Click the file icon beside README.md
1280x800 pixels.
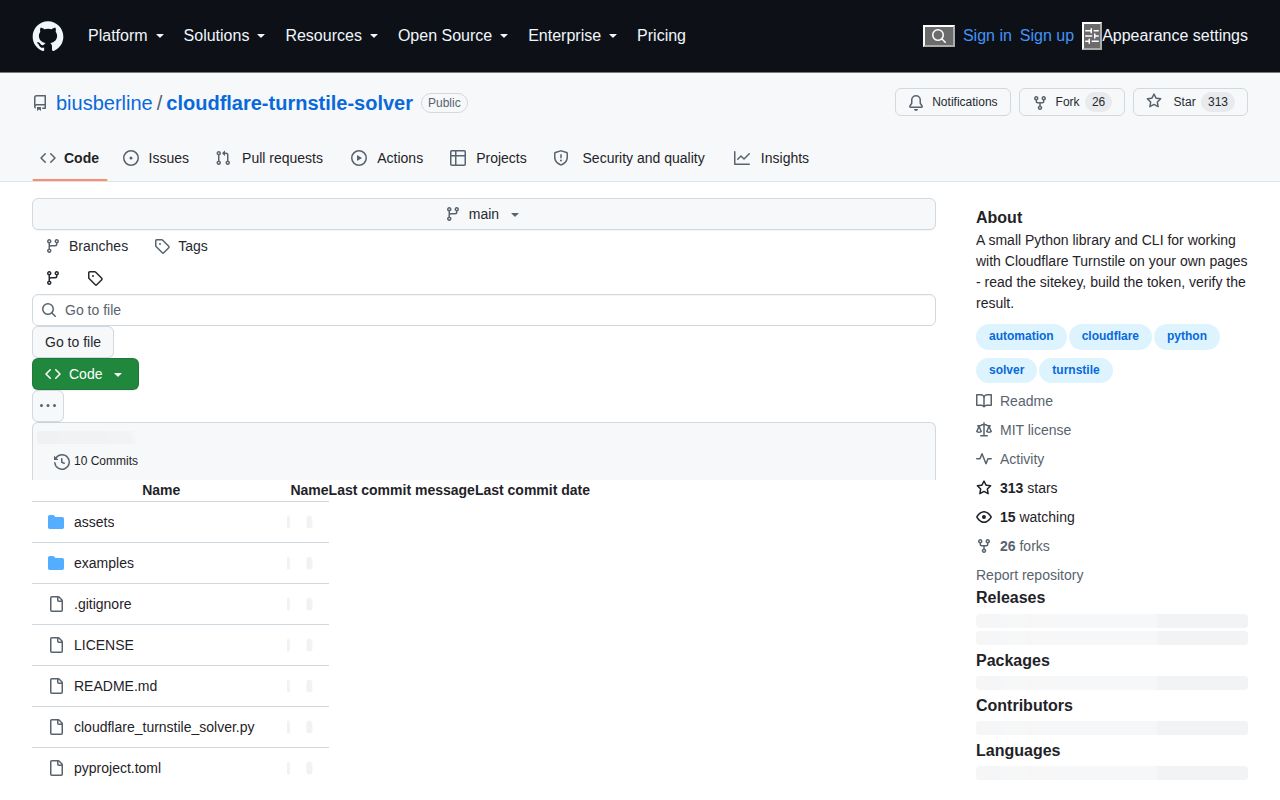56,686
